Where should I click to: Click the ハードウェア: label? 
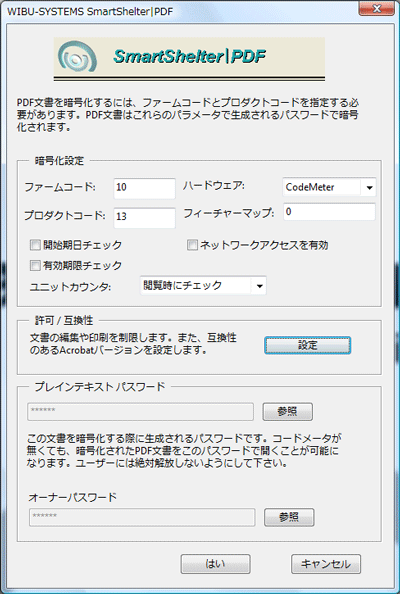[x=214, y=186]
